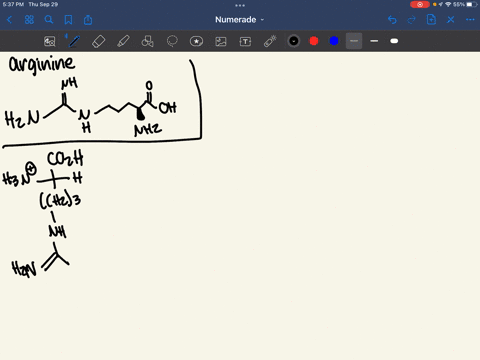Select the thinnest stroke width

354,41
